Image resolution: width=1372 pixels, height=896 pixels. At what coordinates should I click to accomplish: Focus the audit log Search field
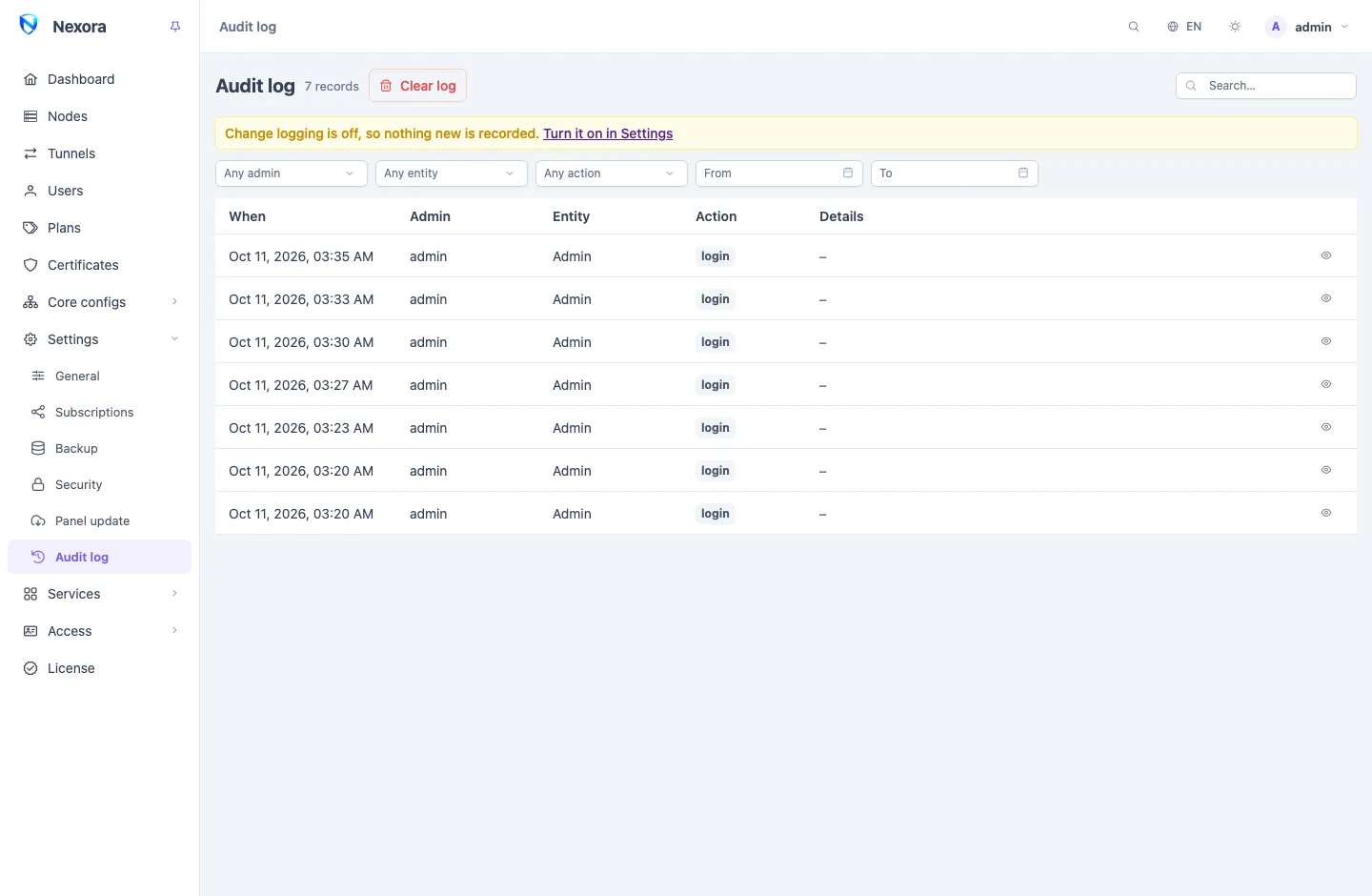(x=1266, y=86)
